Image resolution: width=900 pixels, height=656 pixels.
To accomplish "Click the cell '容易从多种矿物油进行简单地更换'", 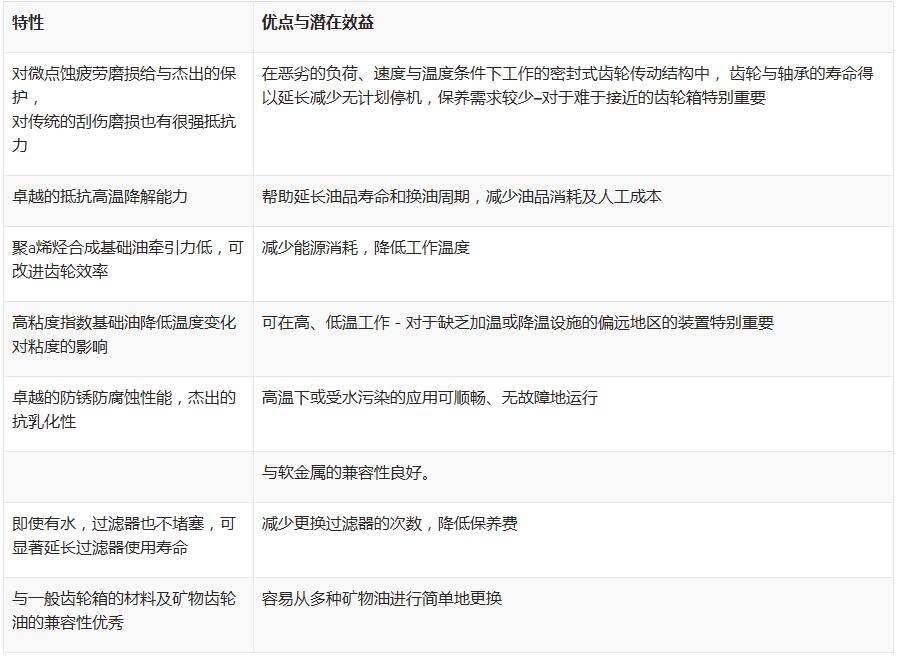I will pos(382,599).
